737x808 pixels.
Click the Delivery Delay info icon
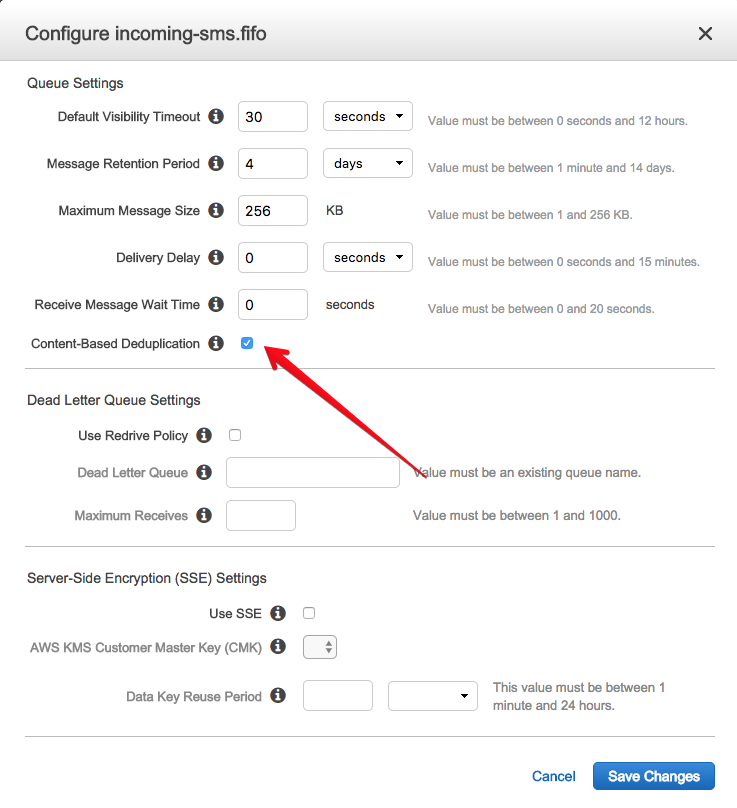[x=216, y=257]
